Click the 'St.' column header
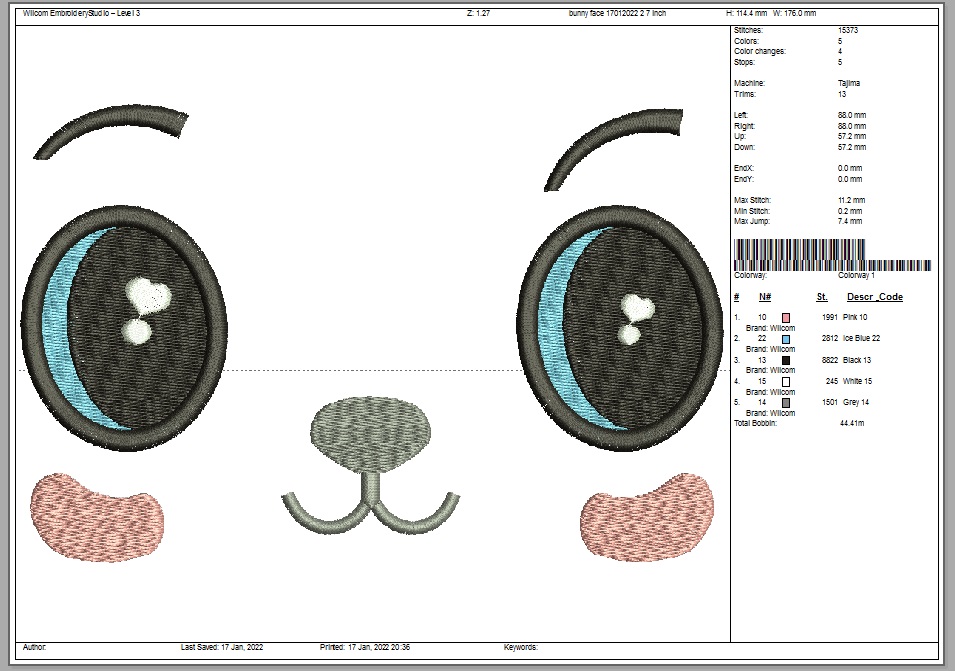The width and height of the screenshot is (955, 671). click(x=821, y=297)
